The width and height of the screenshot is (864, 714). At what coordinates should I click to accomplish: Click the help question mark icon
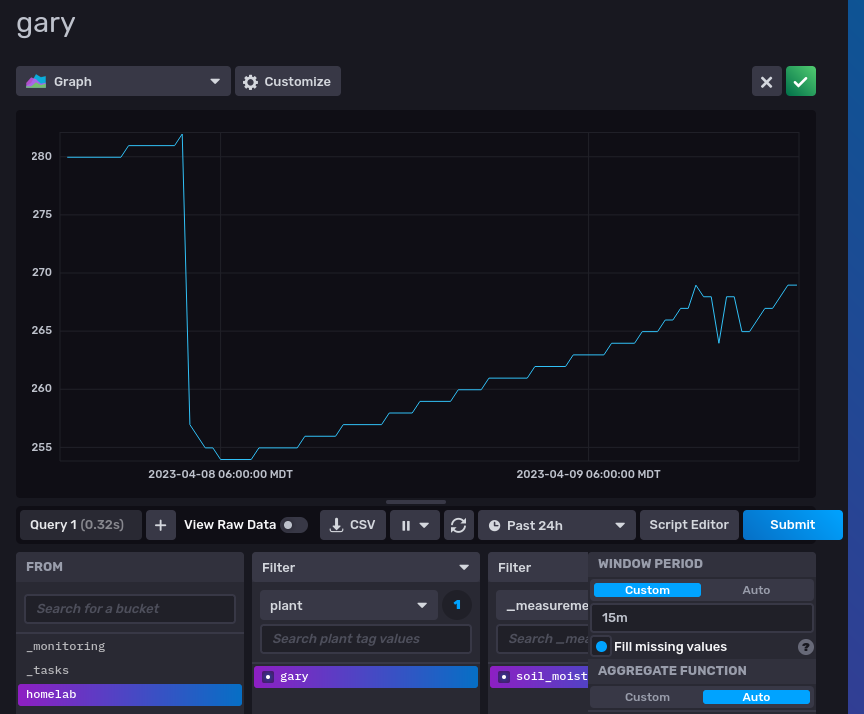point(805,647)
